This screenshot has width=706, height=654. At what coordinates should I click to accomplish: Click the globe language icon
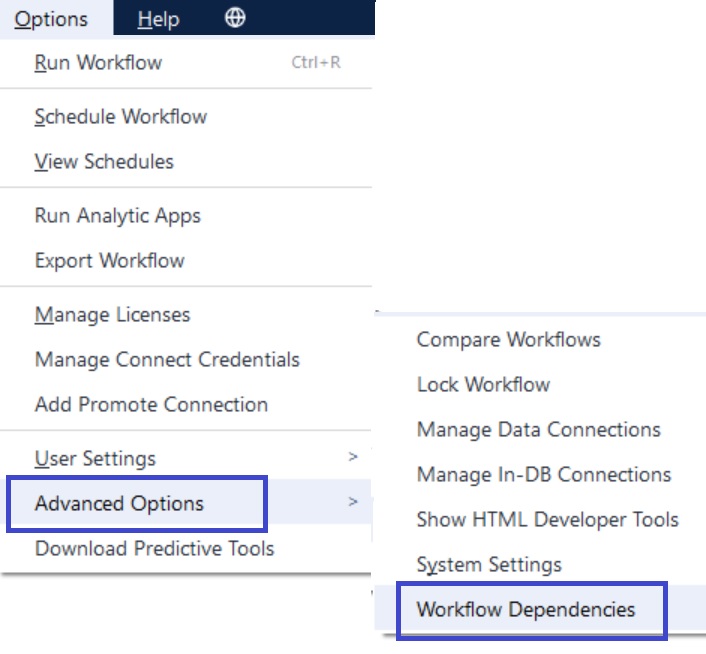click(x=235, y=18)
